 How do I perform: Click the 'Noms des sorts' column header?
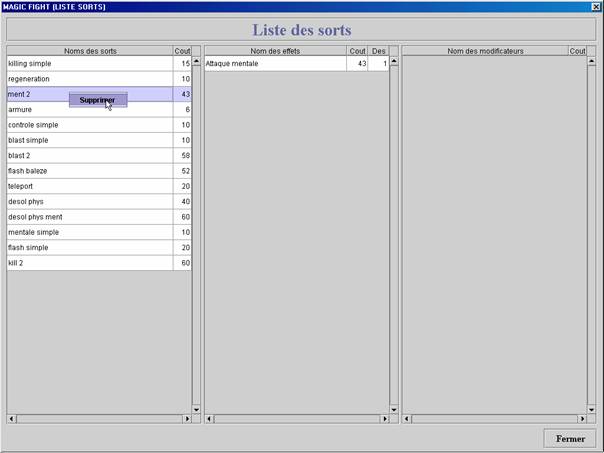click(x=90, y=51)
